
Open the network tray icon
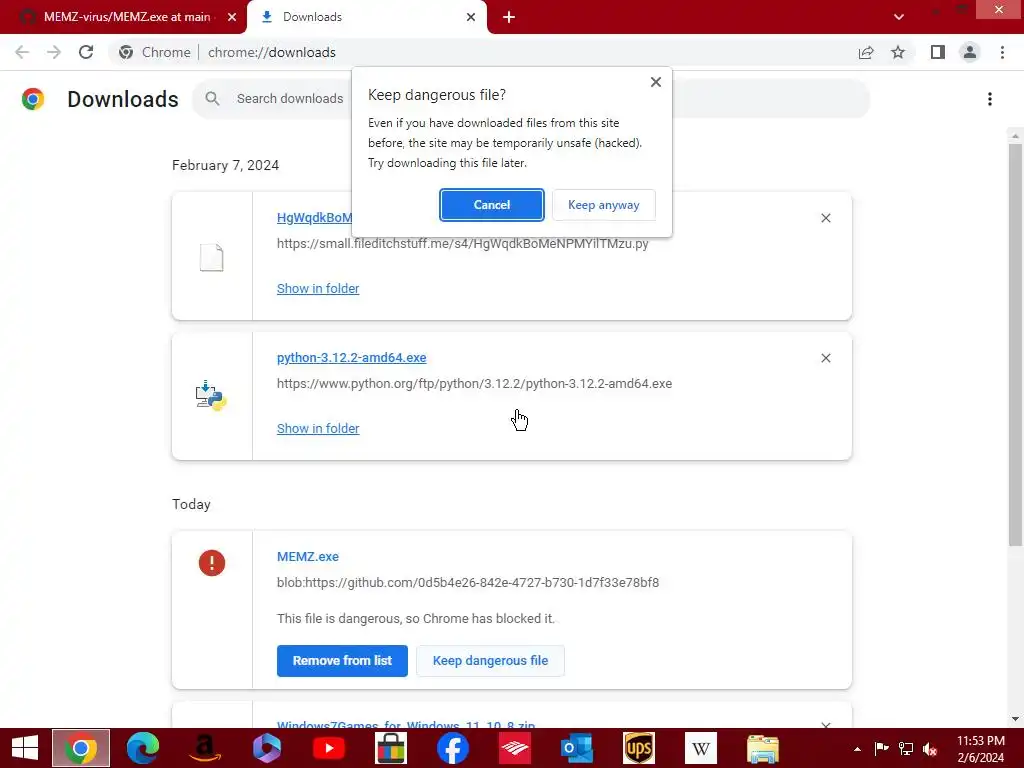[x=906, y=749]
